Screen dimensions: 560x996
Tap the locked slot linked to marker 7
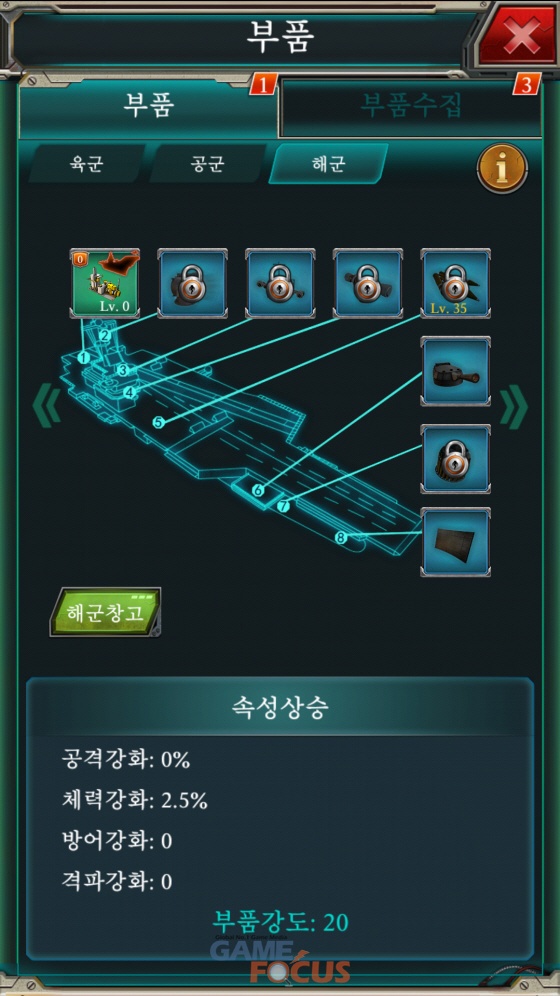pyautogui.click(x=455, y=459)
